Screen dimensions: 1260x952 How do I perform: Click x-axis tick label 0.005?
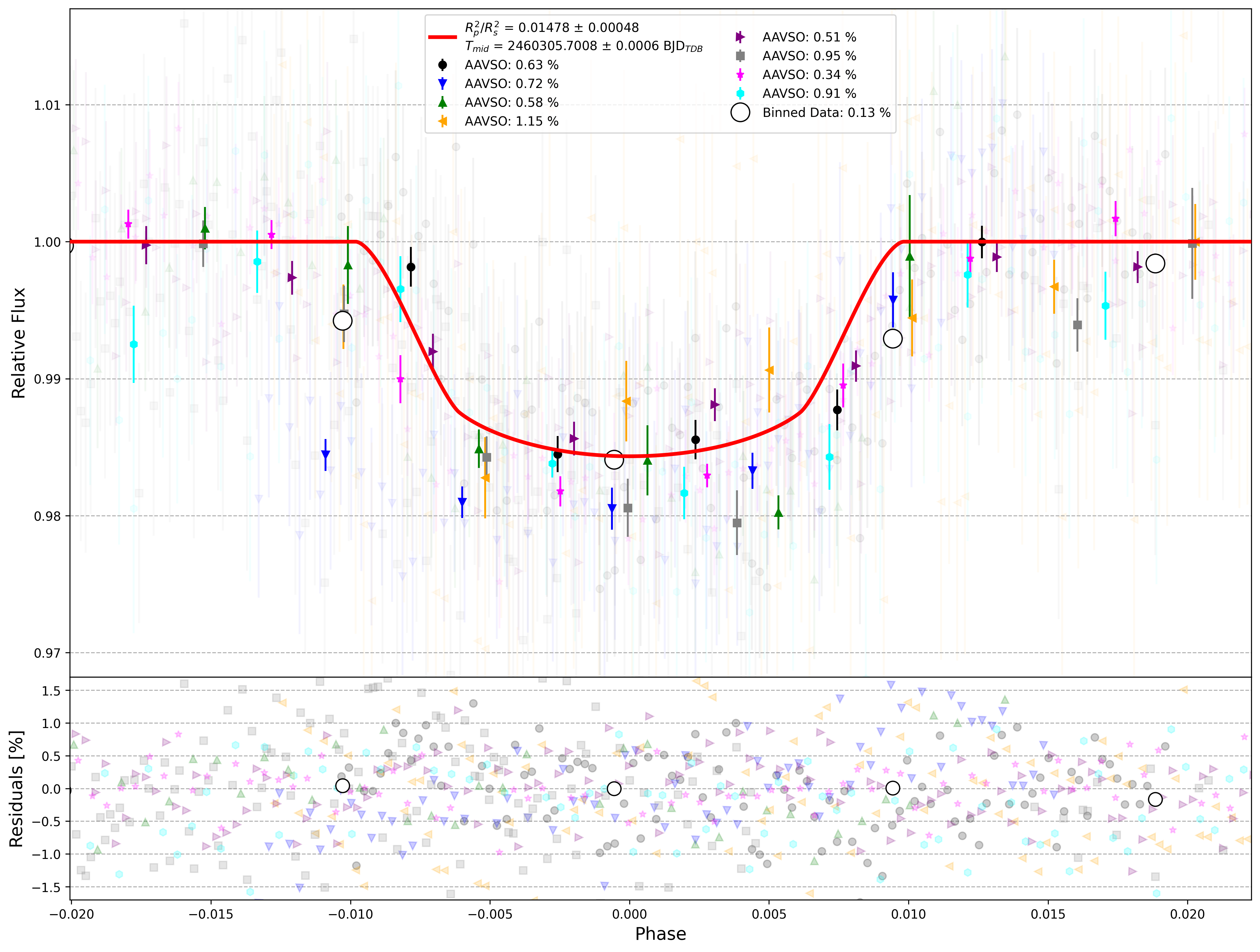click(x=769, y=914)
